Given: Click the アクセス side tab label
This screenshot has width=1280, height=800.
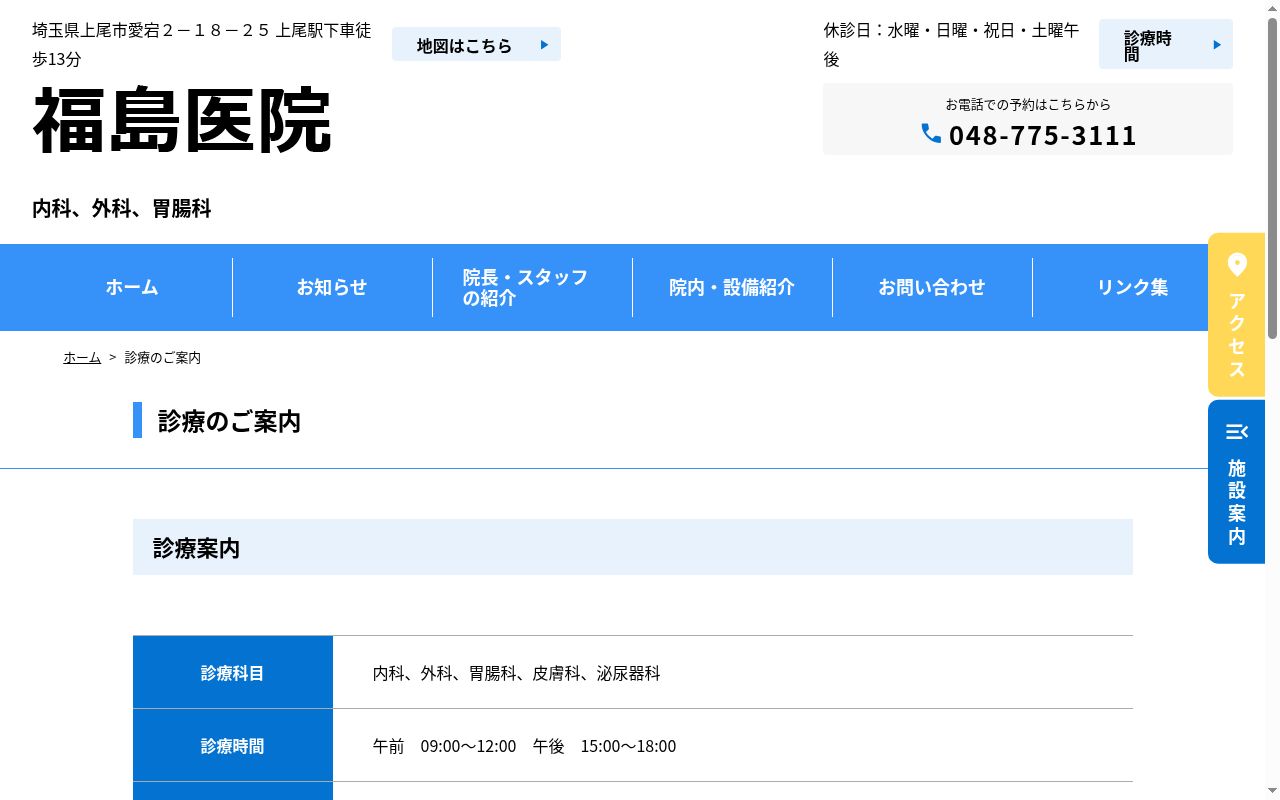Looking at the screenshot, I should point(1237,335).
